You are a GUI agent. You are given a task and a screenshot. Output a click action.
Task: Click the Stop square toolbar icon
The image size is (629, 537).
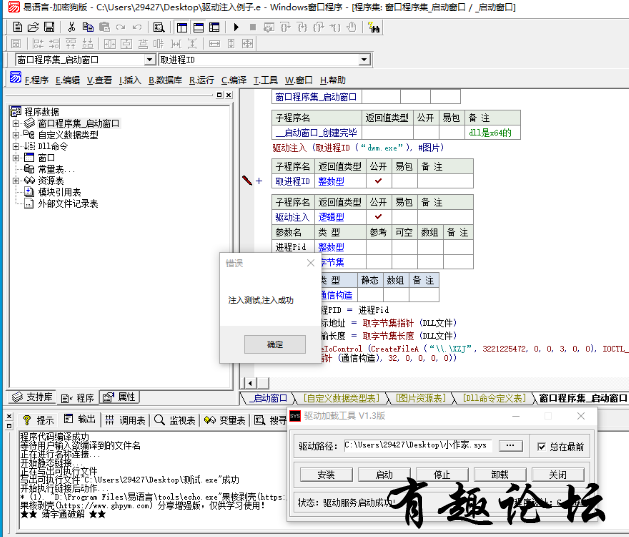click(x=252, y=27)
